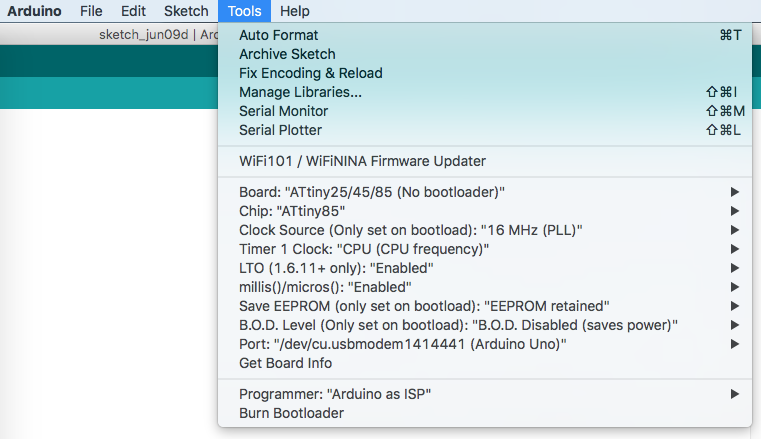Click Get Board Info
The width and height of the screenshot is (761, 439).
(485, 363)
